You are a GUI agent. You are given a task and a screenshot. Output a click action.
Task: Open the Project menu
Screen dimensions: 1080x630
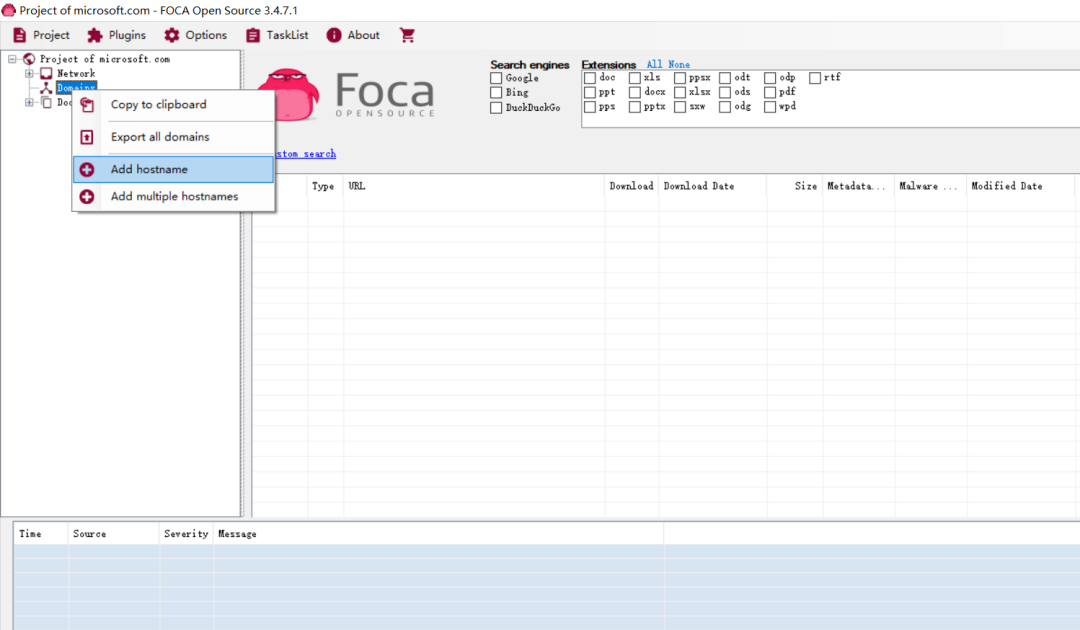41,35
